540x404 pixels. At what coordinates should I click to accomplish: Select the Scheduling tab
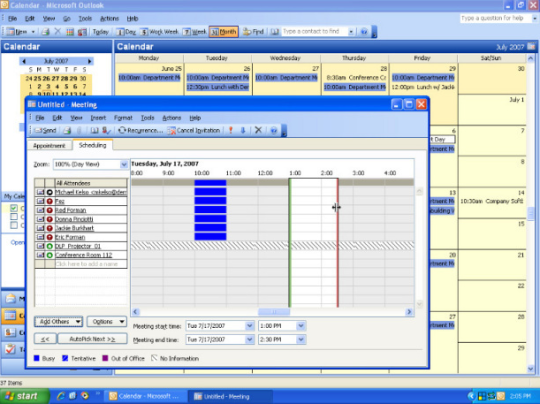click(92, 145)
